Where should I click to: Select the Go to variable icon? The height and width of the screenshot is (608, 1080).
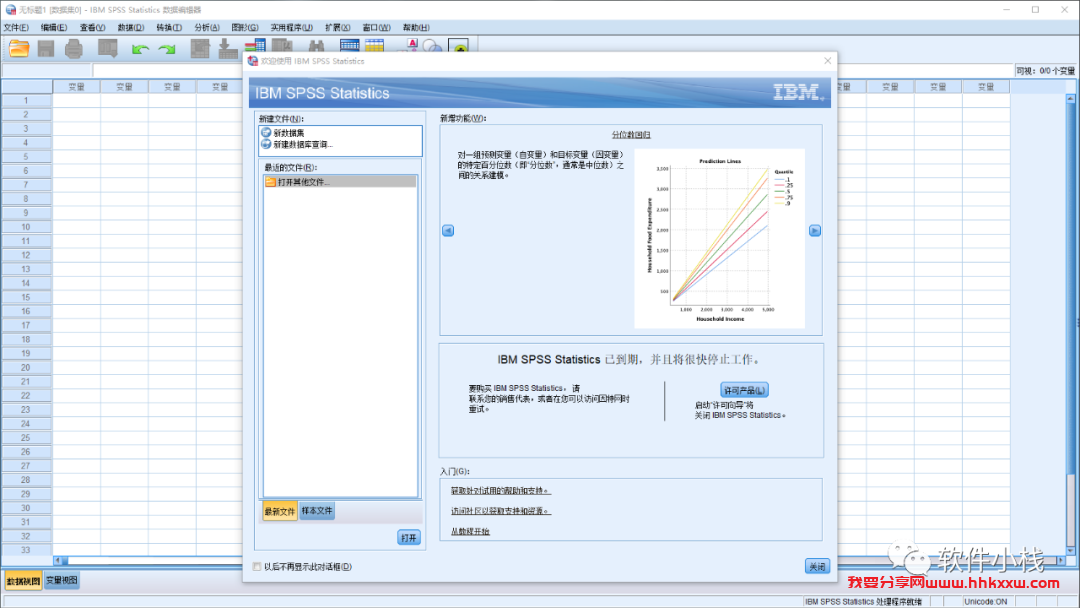coord(227,48)
